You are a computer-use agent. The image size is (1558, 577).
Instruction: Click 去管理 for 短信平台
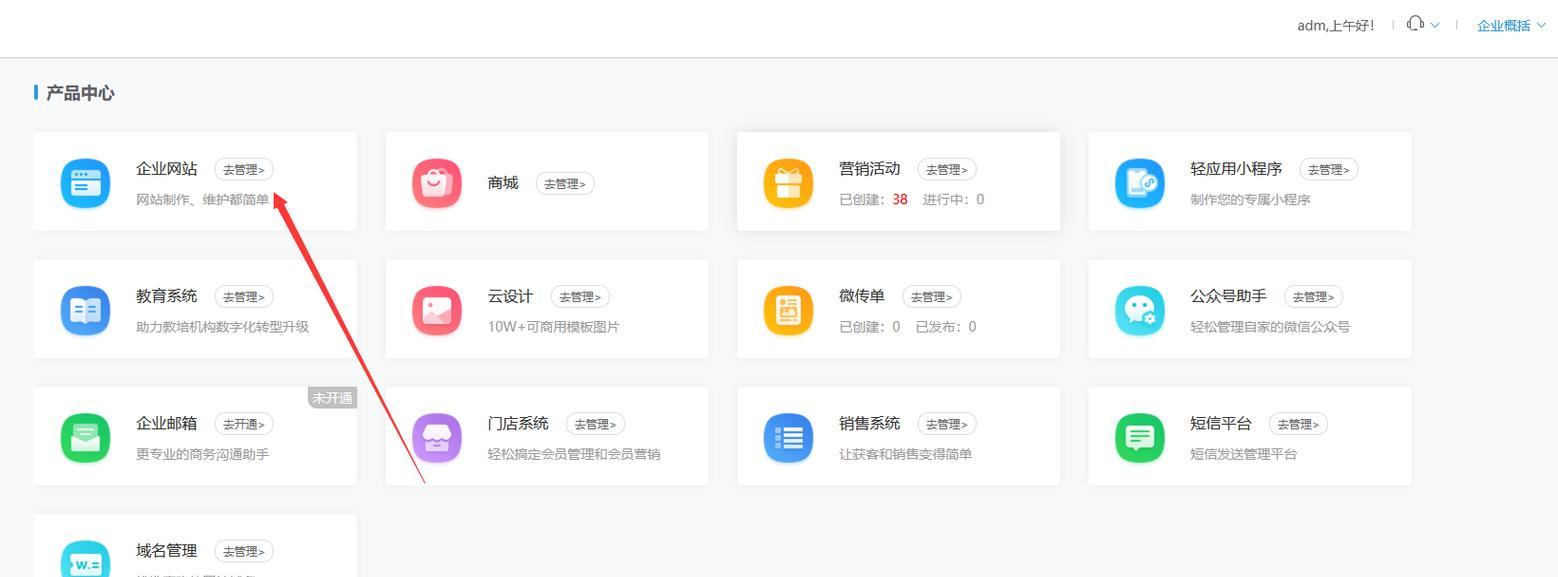[x=1299, y=424]
